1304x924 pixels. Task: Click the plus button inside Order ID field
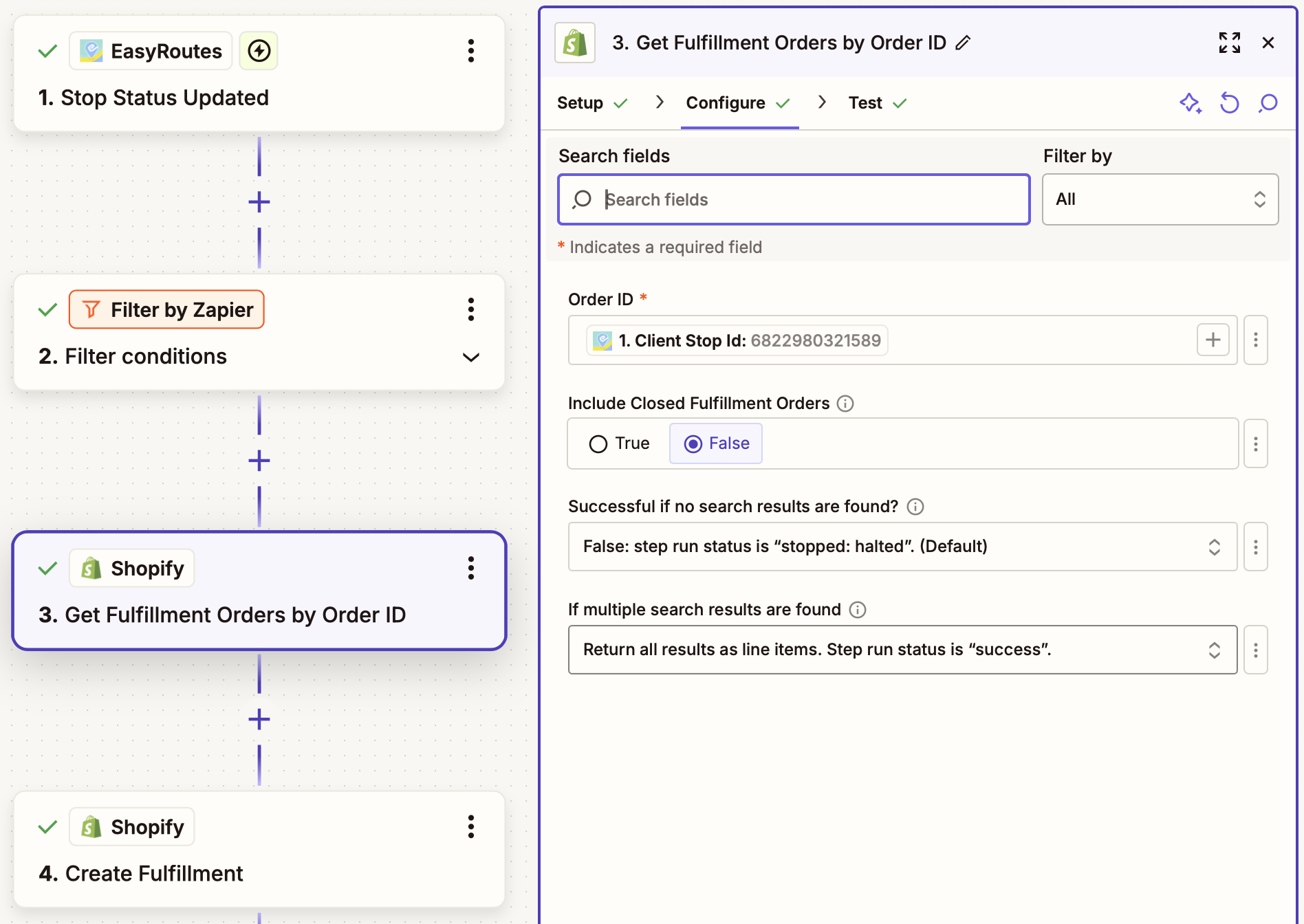coord(1213,340)
